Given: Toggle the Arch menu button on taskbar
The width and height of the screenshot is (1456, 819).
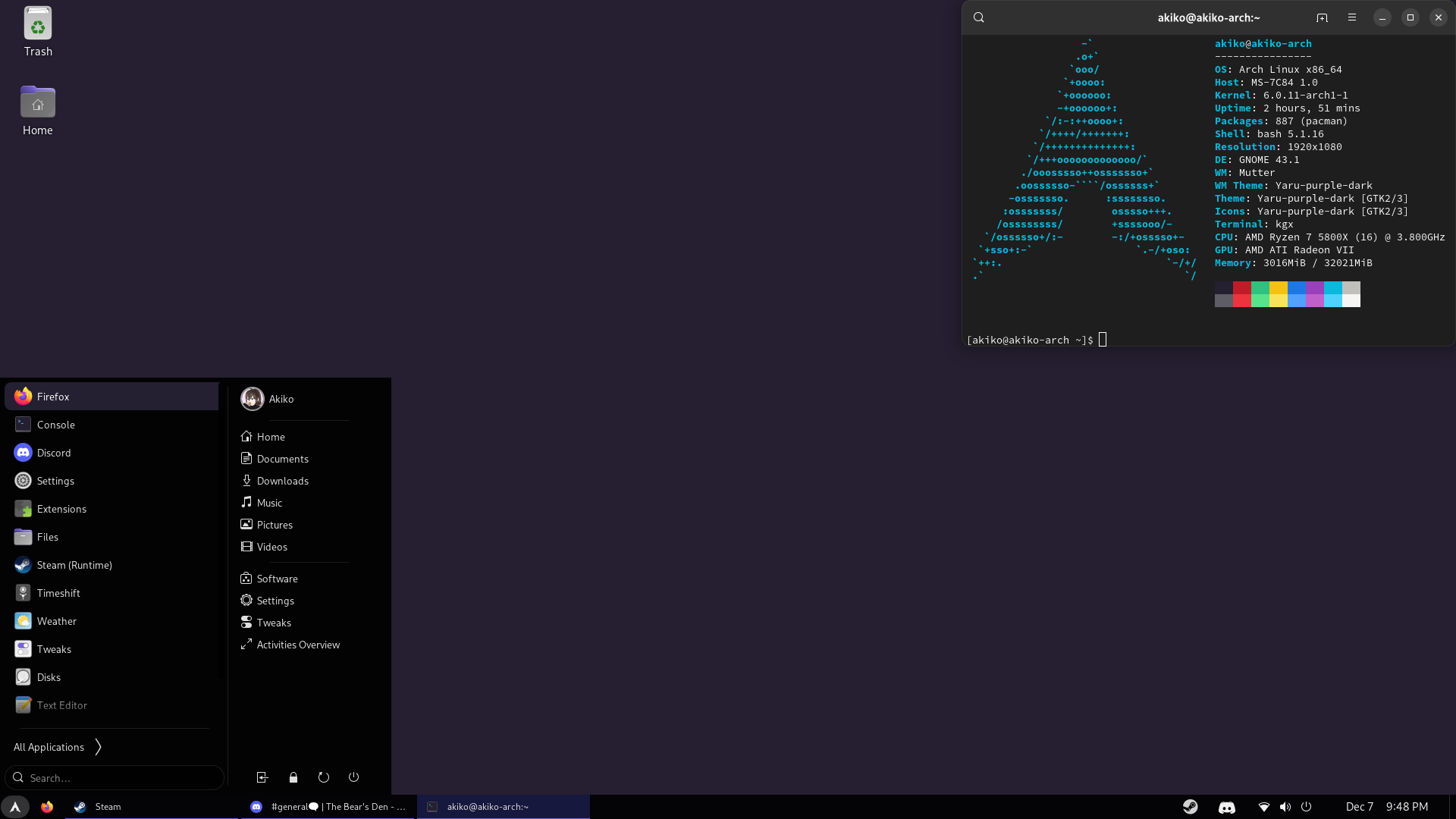Looking at the screenshot, I should 15,807.
